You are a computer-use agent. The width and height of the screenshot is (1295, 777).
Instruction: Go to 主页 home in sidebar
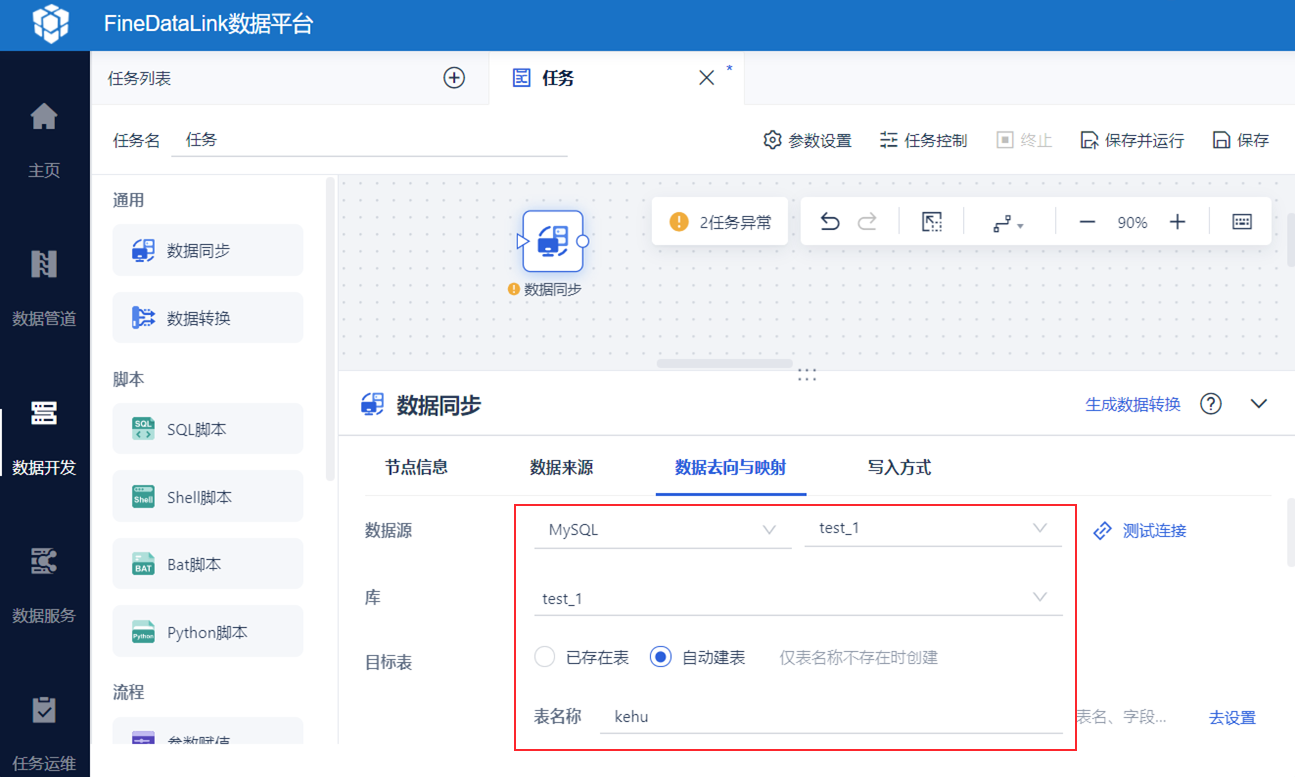pos(44,140)
